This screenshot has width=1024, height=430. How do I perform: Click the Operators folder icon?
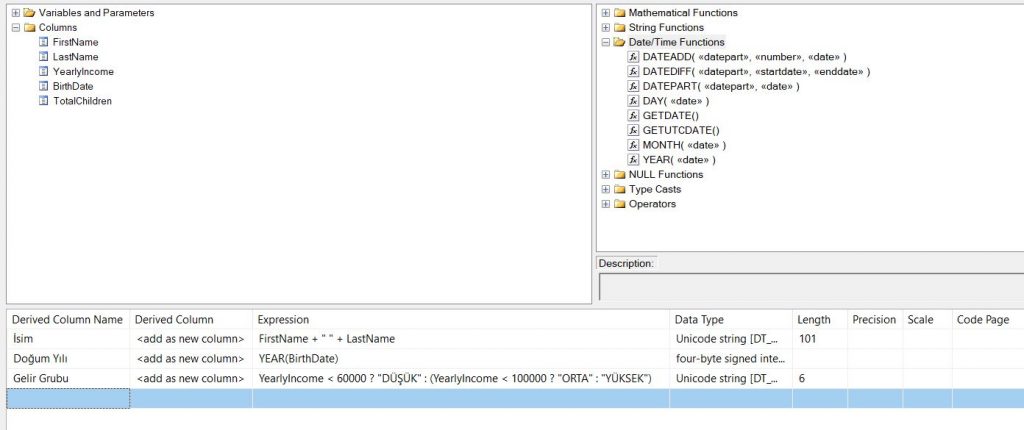pos(619,204)
